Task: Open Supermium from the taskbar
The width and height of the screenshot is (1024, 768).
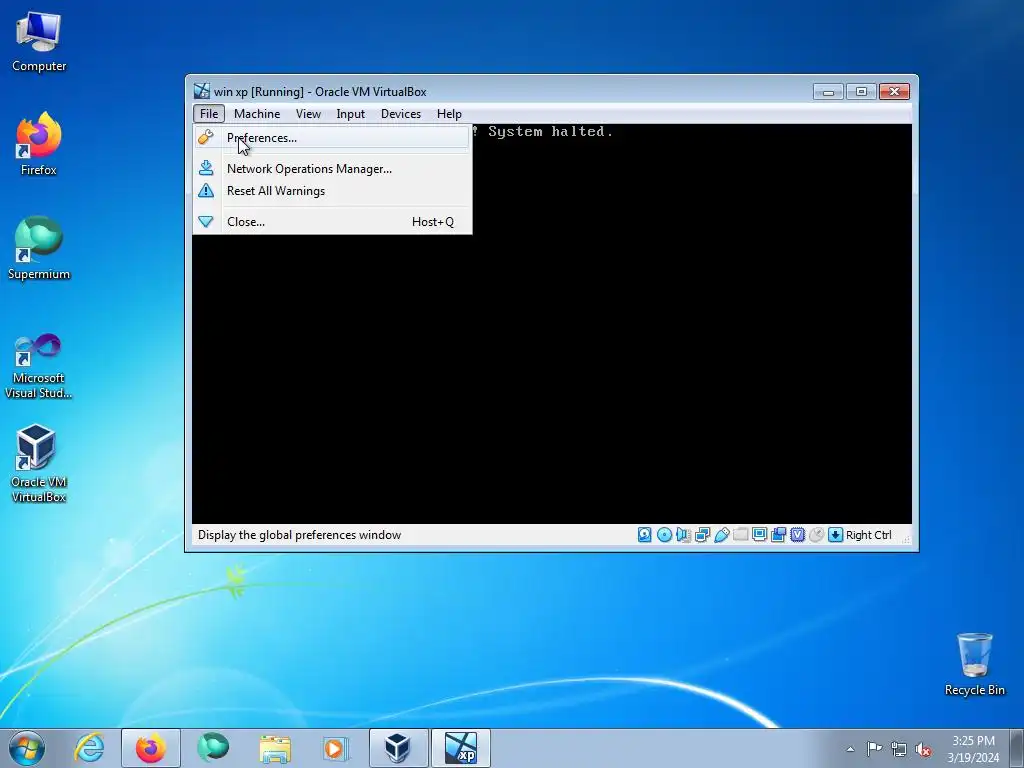Action: 213,748
